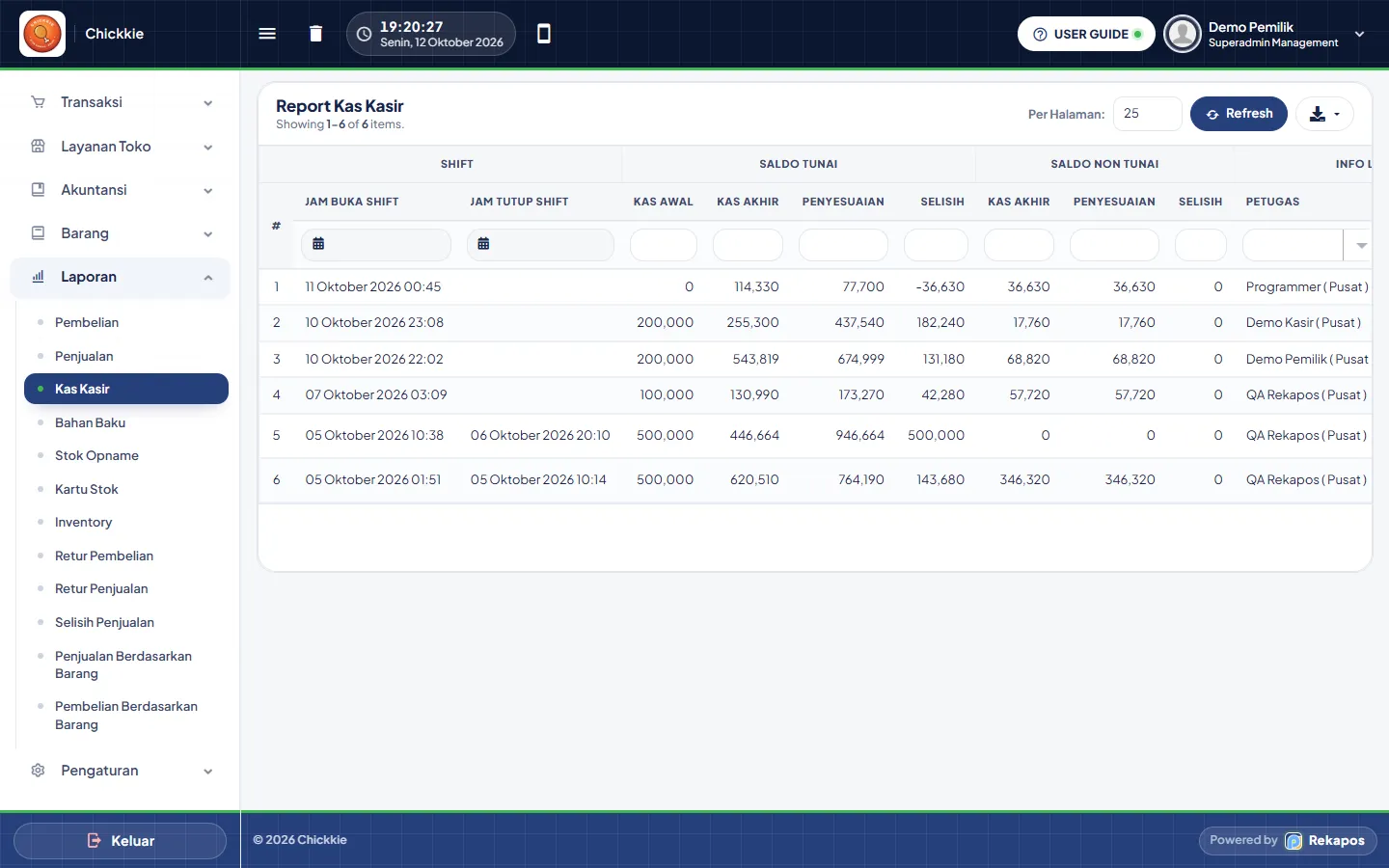Open the Penjualan report
Image resolution: width=1389 pixels, height=868 pixels.
pyautogui.click(x=84, y=356)
